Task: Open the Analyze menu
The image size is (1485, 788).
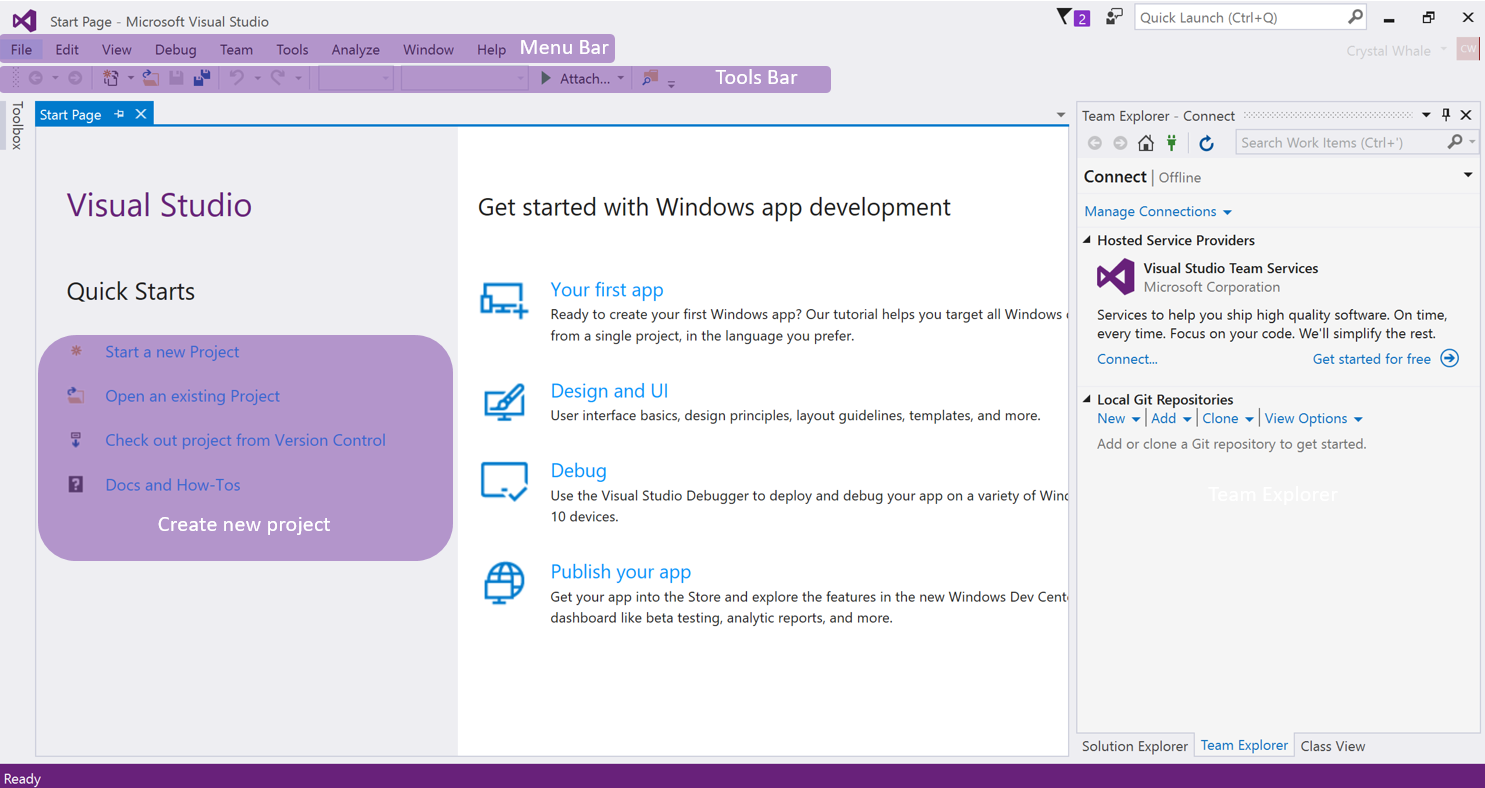Action: pos(356,49)
